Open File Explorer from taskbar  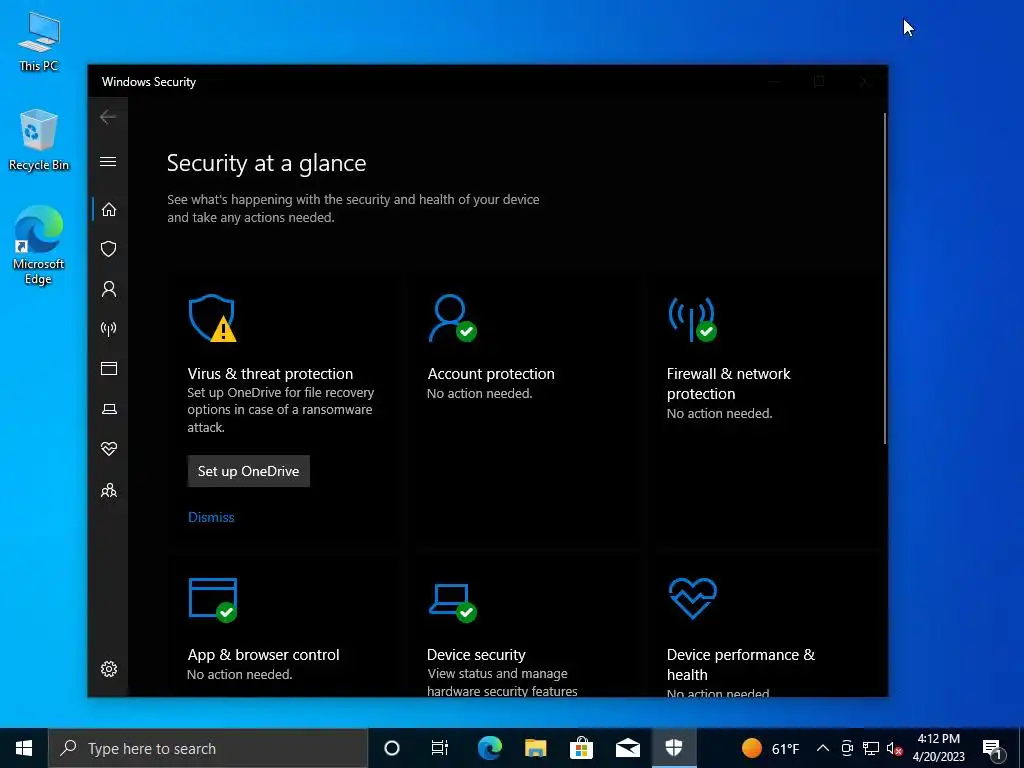(x=536, y=748)
